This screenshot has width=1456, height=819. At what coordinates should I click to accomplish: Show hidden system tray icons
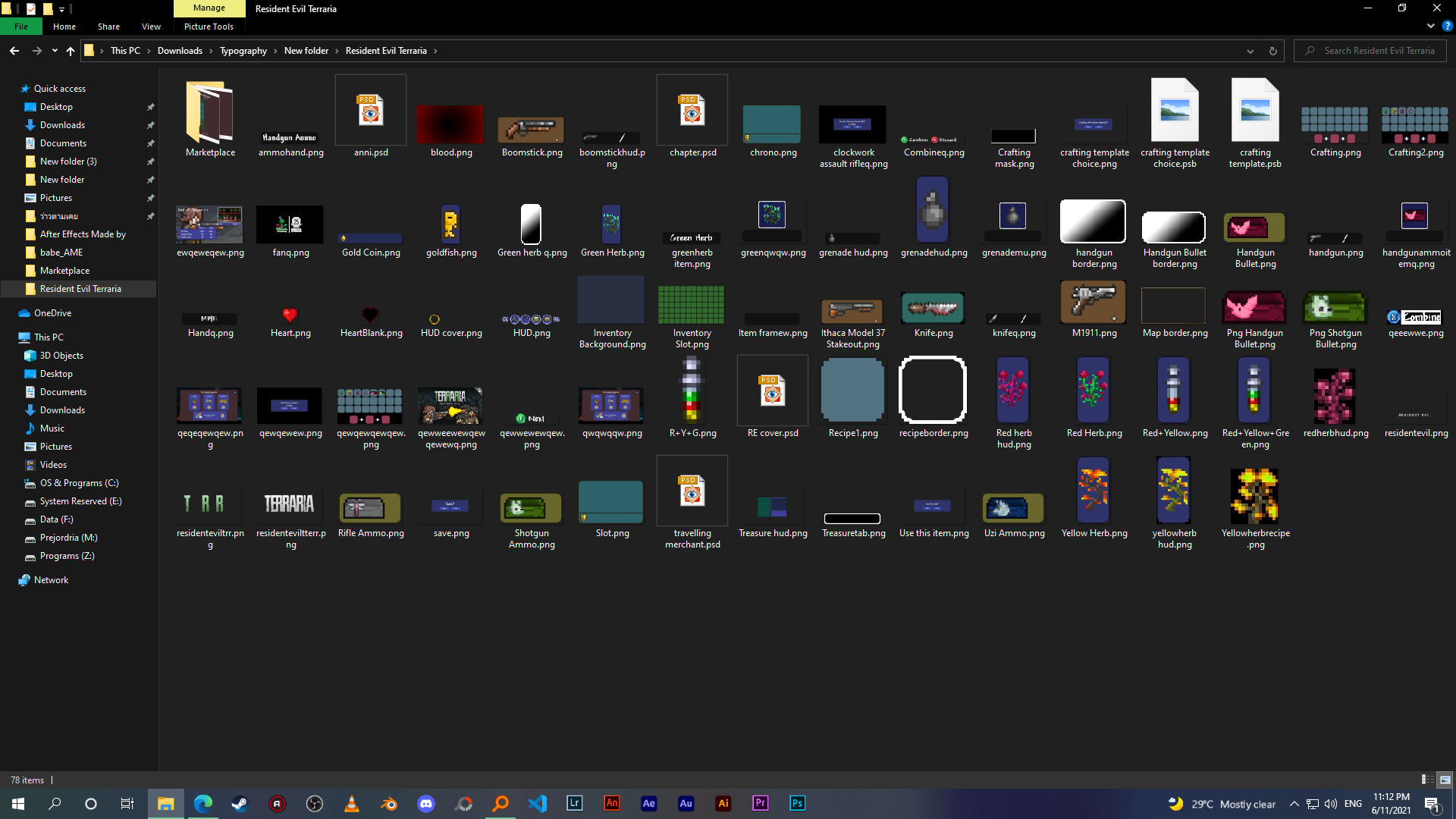pyautogui.click(x=1294, y=804)
